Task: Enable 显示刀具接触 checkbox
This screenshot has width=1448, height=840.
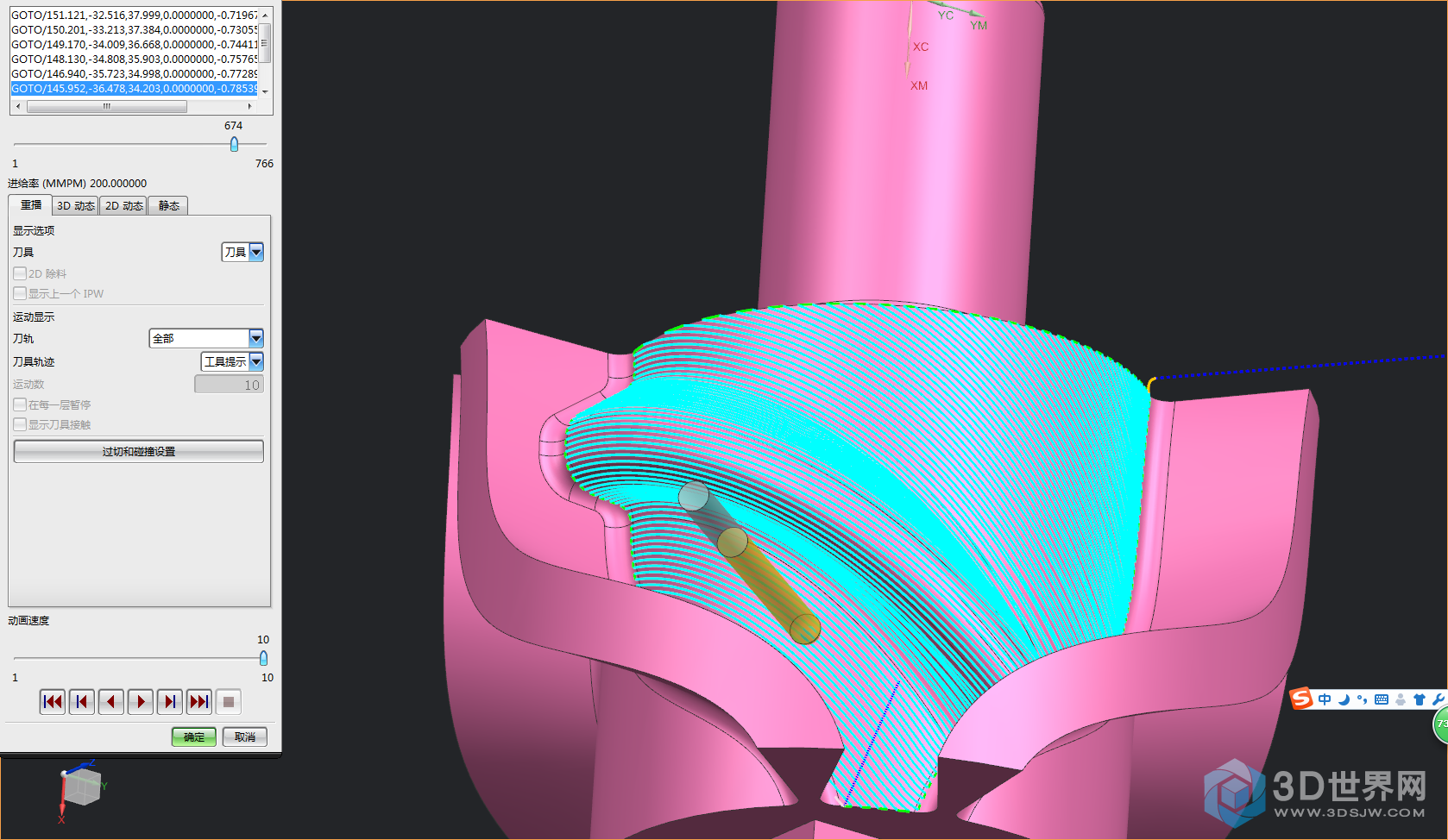Action: point(20,424)
